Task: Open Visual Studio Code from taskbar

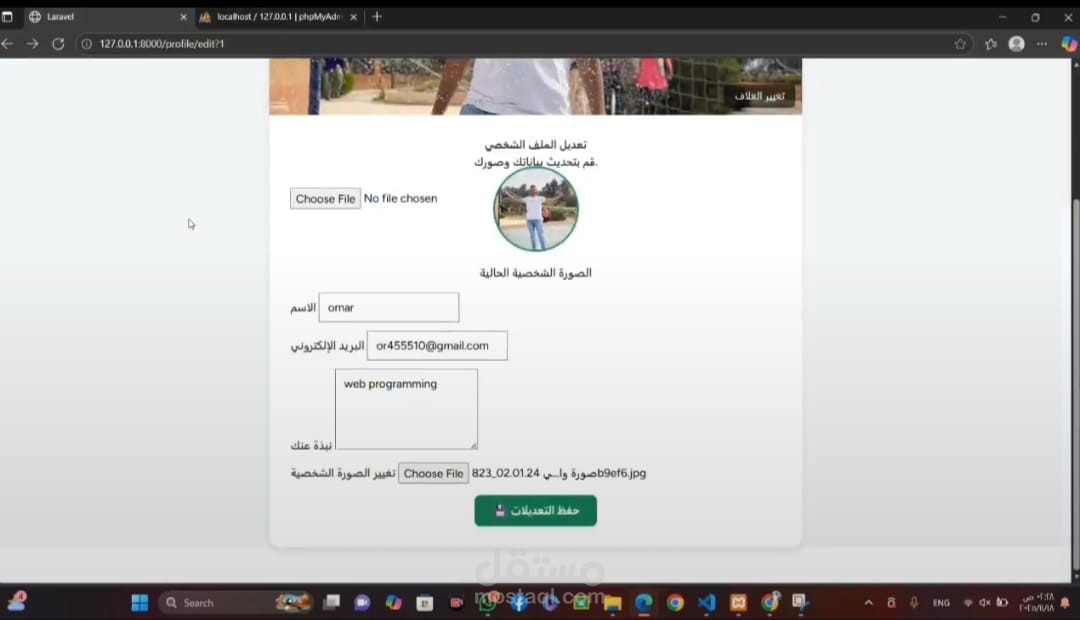Action: [x=707, y=603]
